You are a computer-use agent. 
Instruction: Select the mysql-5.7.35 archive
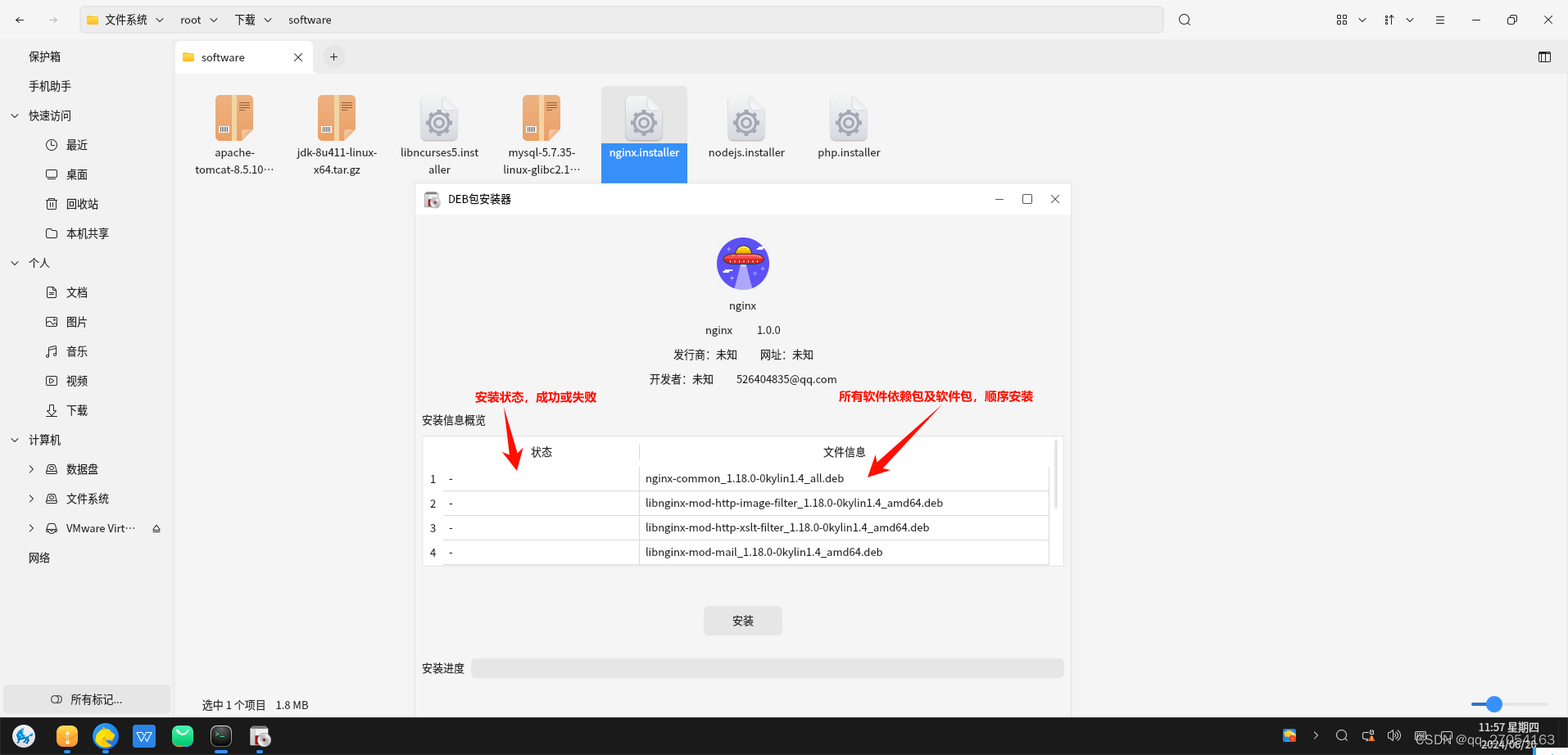coord(541,117)
